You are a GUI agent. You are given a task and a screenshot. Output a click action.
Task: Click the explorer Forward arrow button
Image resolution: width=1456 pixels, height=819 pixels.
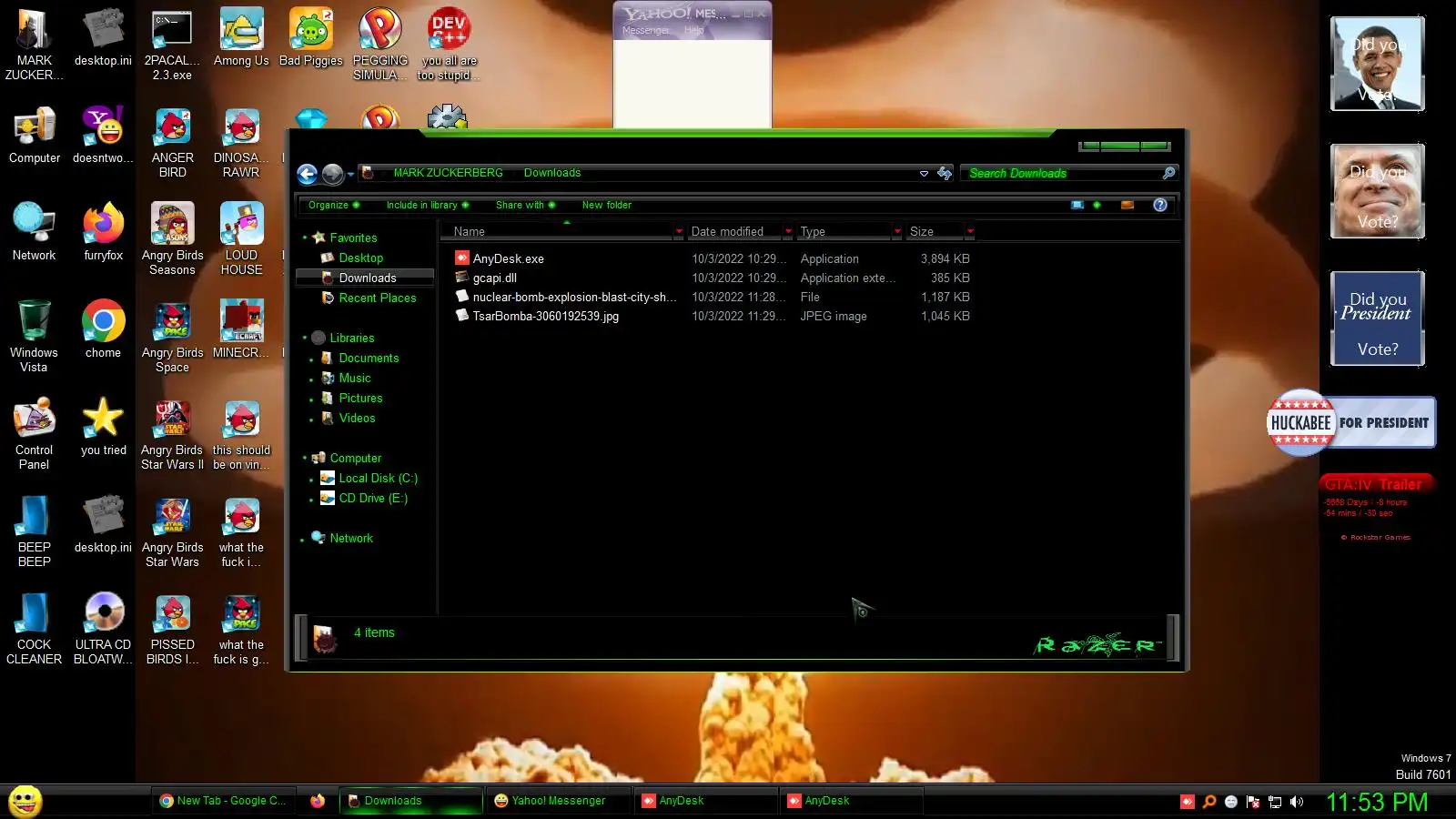pos(333,174)
